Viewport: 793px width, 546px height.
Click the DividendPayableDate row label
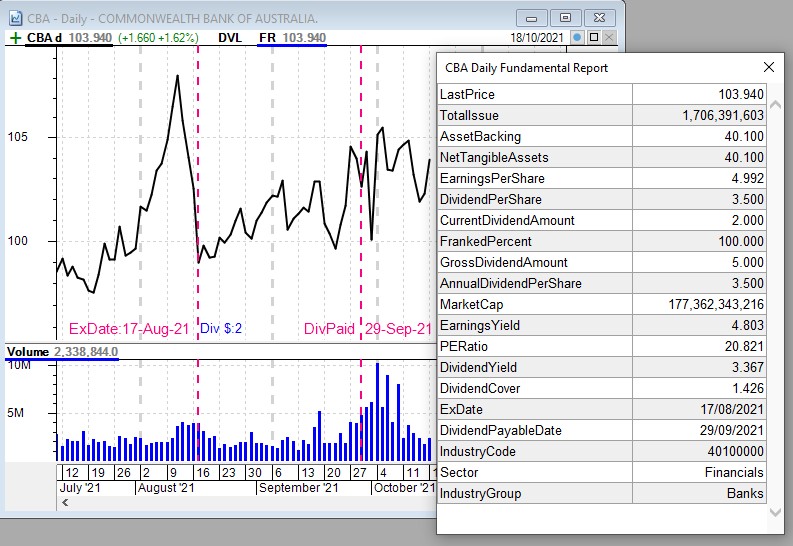(501, 430)
